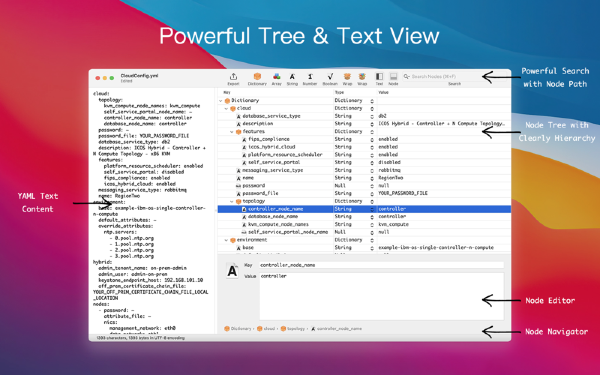Click the dictionary icon beside the cloud tree row
This screenshot has width=600, height=375.
pyautogui.click(x=233, y=109)
